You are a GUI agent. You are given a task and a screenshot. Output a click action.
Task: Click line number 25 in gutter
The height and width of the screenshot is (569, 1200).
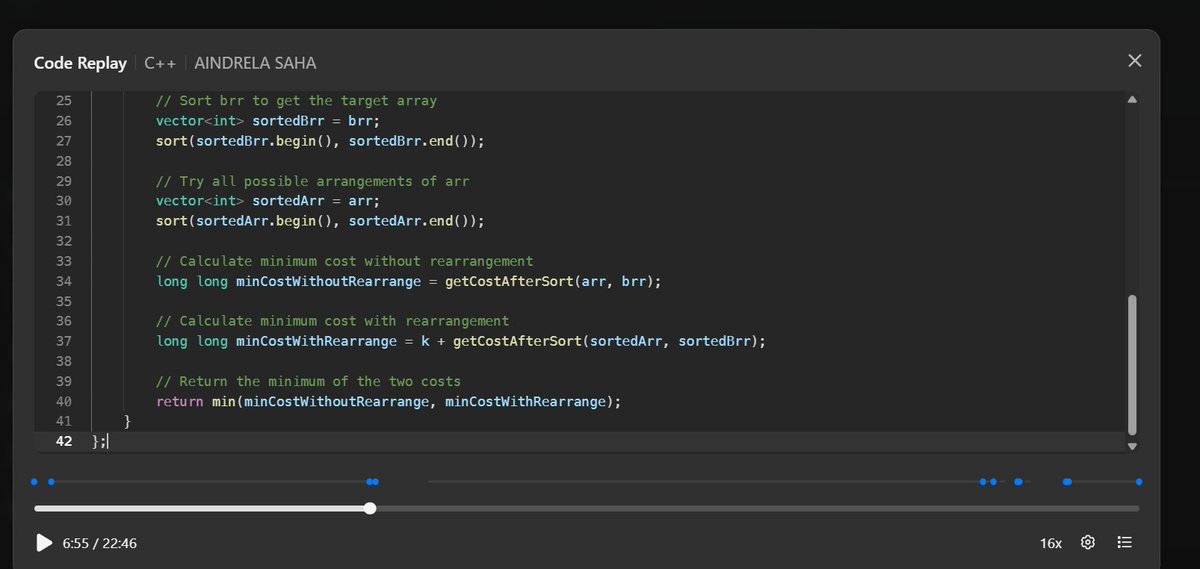click(x=63, y=101)
